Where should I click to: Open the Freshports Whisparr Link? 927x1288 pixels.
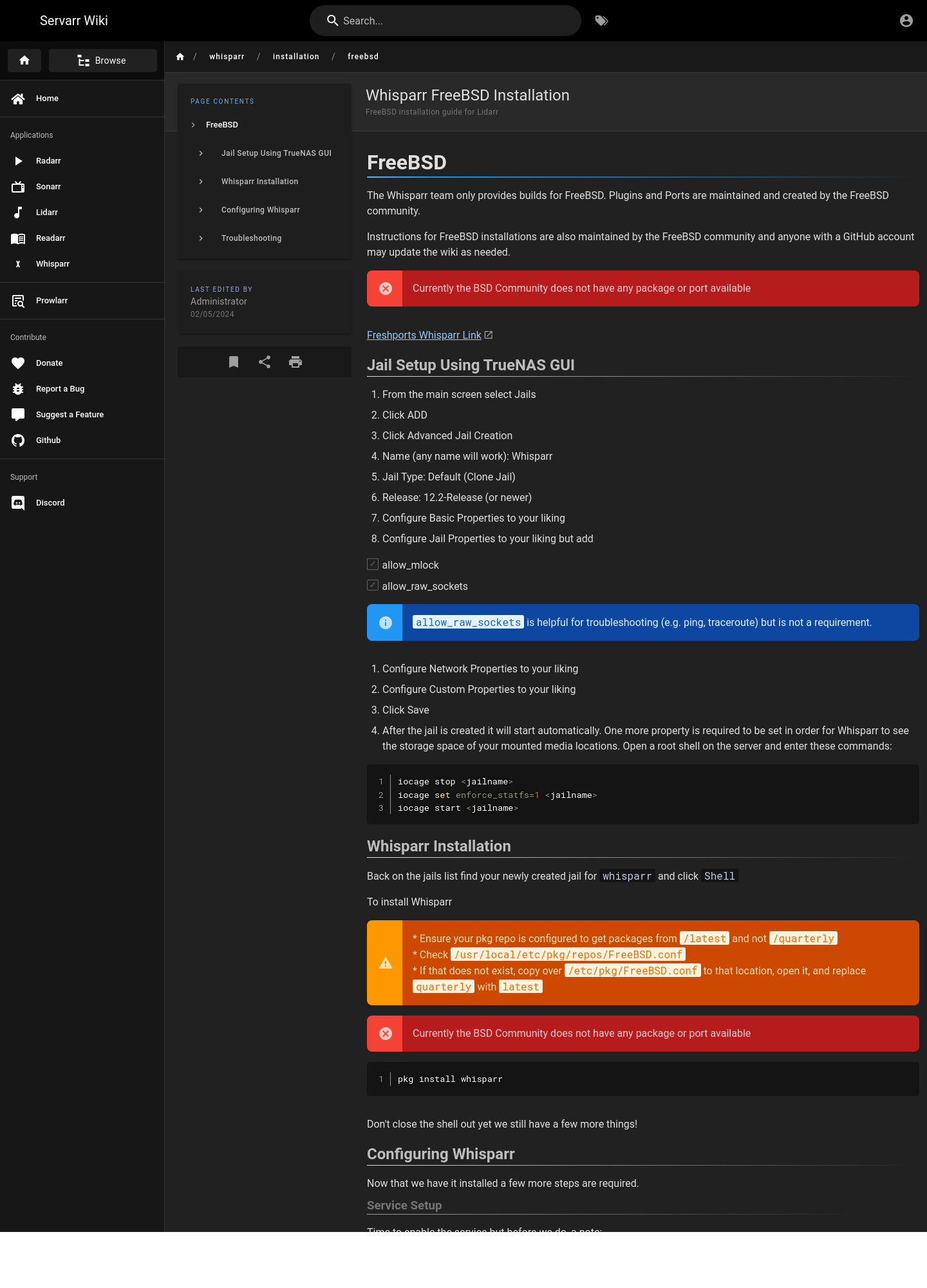pos(424,335)
